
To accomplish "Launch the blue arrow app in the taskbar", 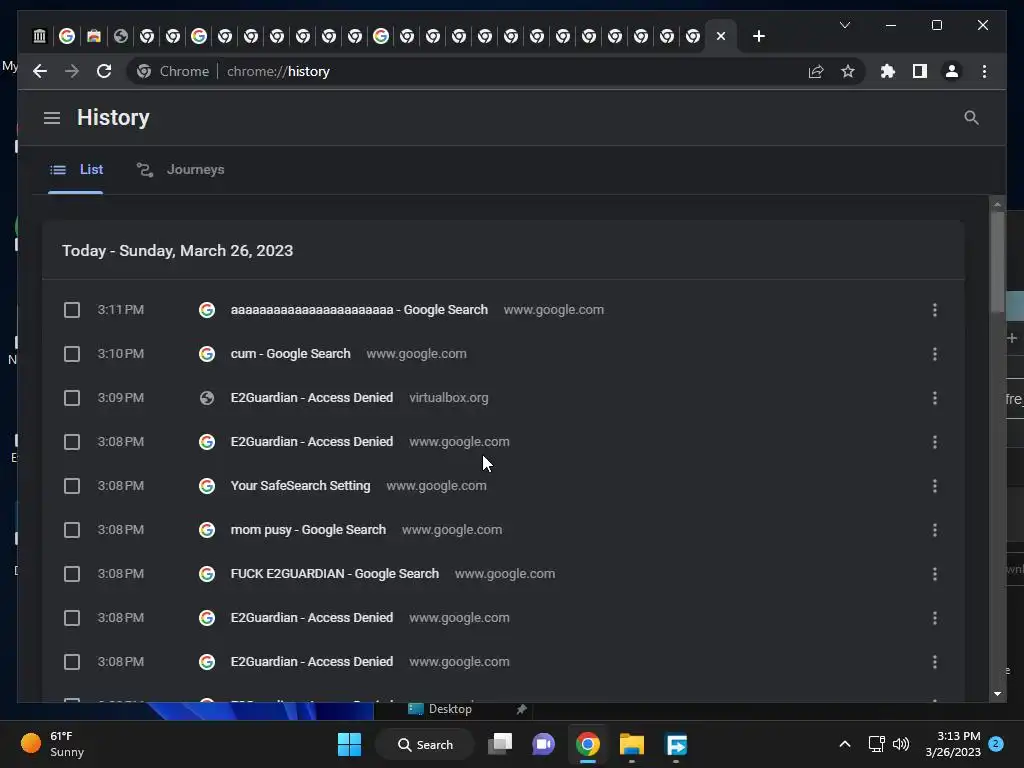I will tap(676, 744).
